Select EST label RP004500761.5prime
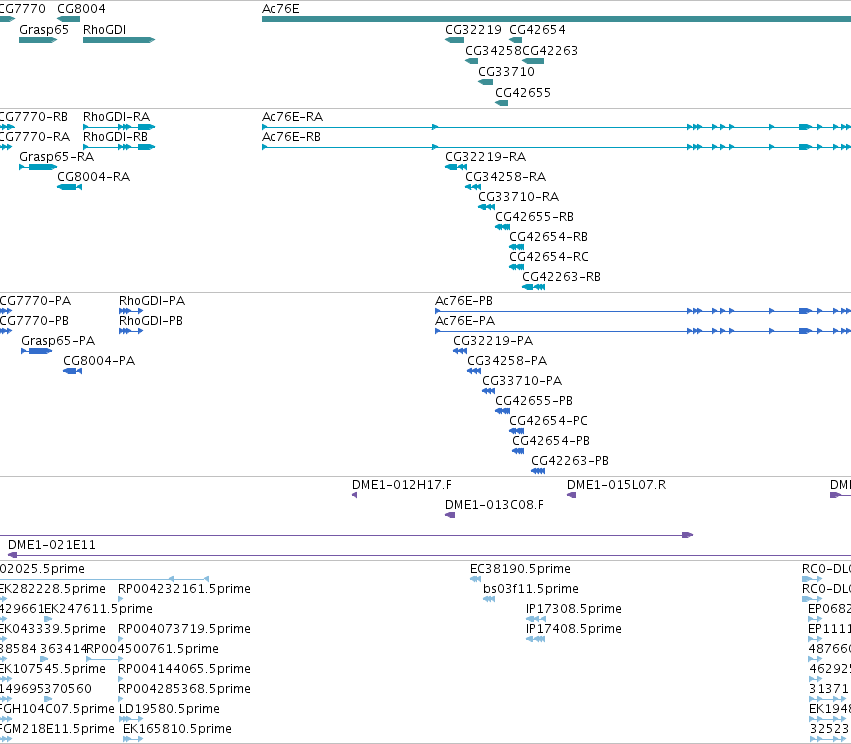851x744 pixels. (x=153, y=650)
